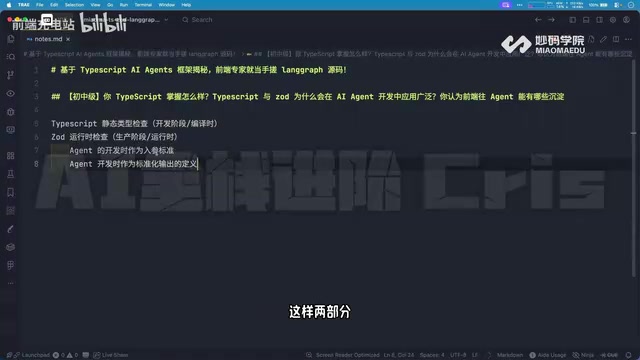Screen dimensions: 640x360
Task: Open the Help menu
Action: [x=186, y=5]
